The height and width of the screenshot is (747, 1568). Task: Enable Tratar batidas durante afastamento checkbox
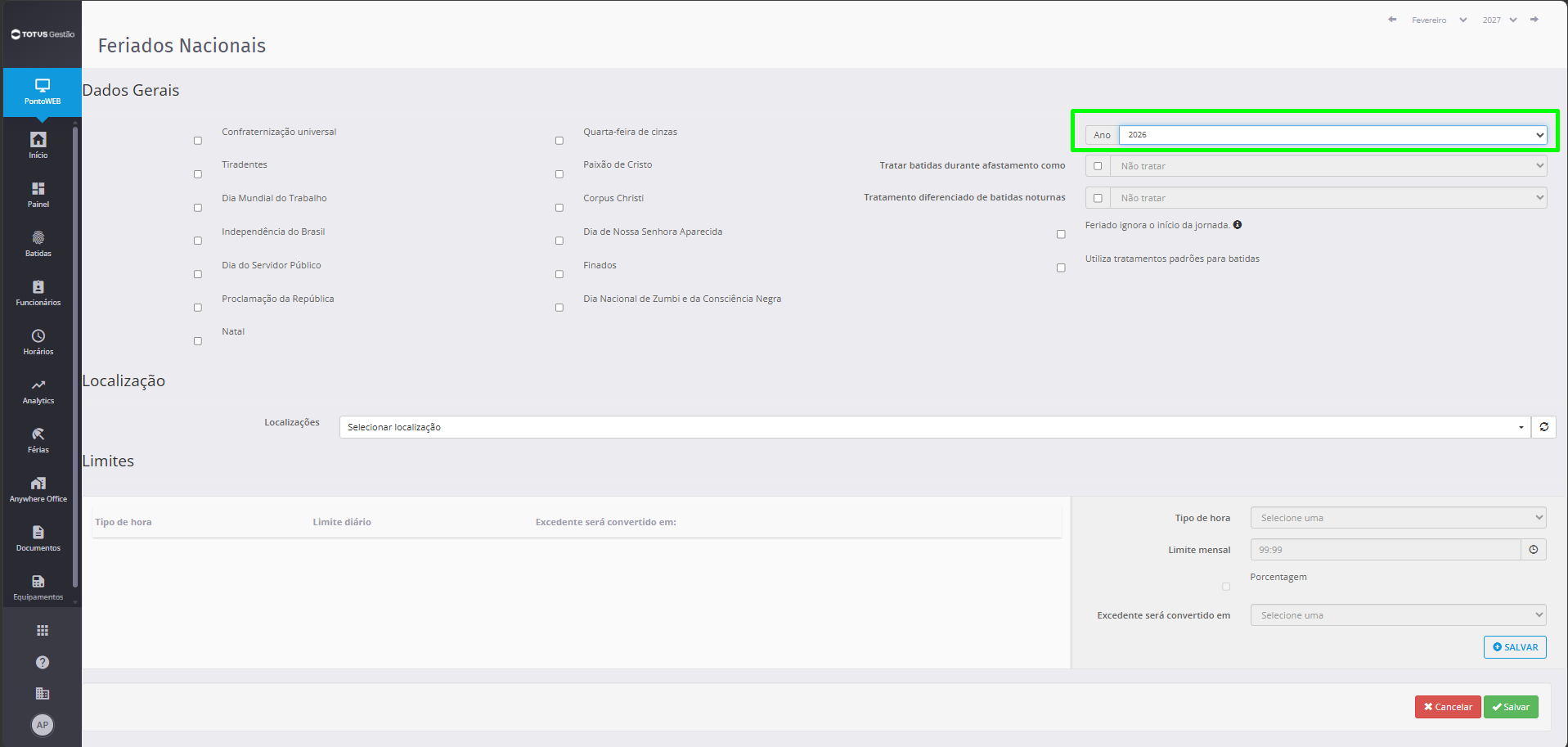pyautogui.click(x=1098, y=166)
